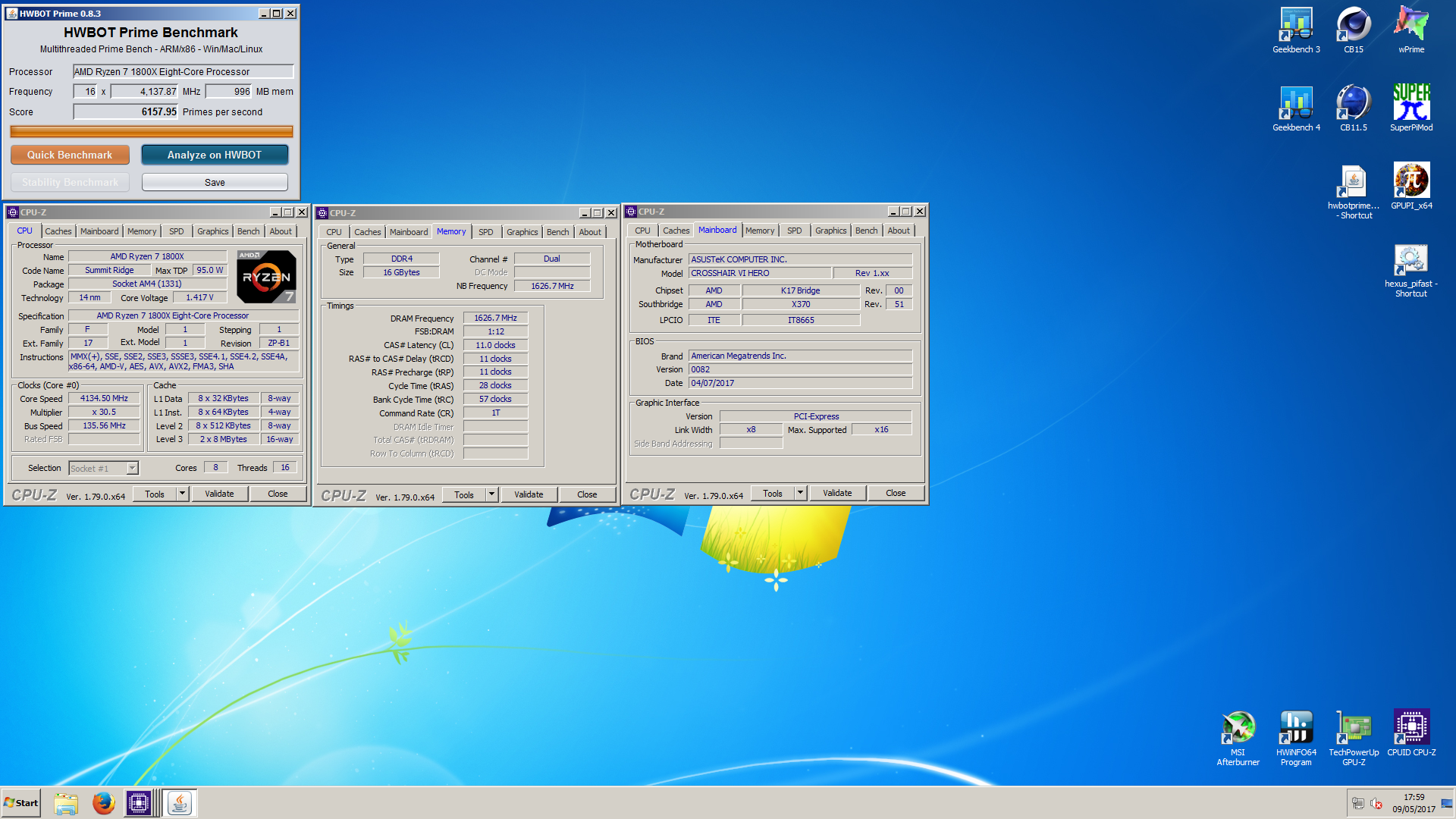Launch MSI Afterburner desktop icon
The height and width of the screenshot is (819, 1456).
(1238, 739)
